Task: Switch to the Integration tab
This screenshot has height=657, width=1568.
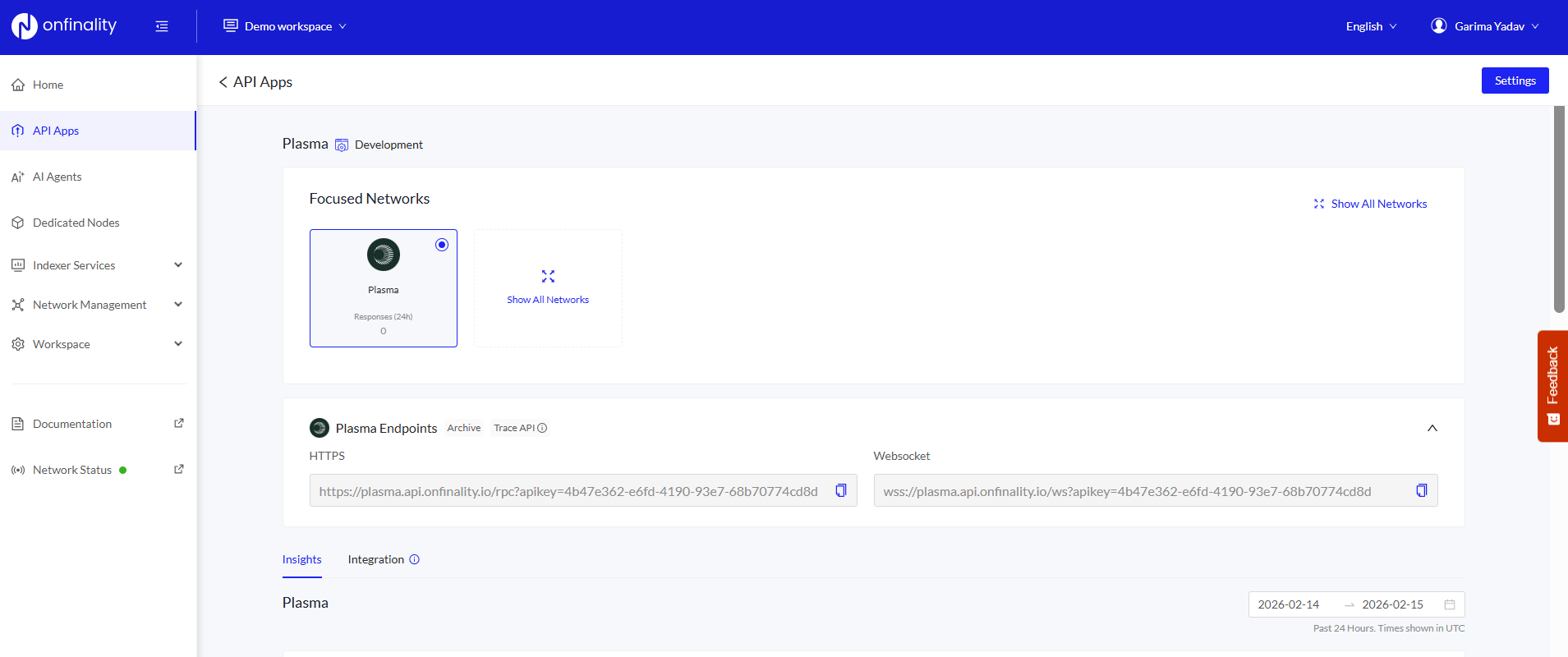Action: point(376,559)
